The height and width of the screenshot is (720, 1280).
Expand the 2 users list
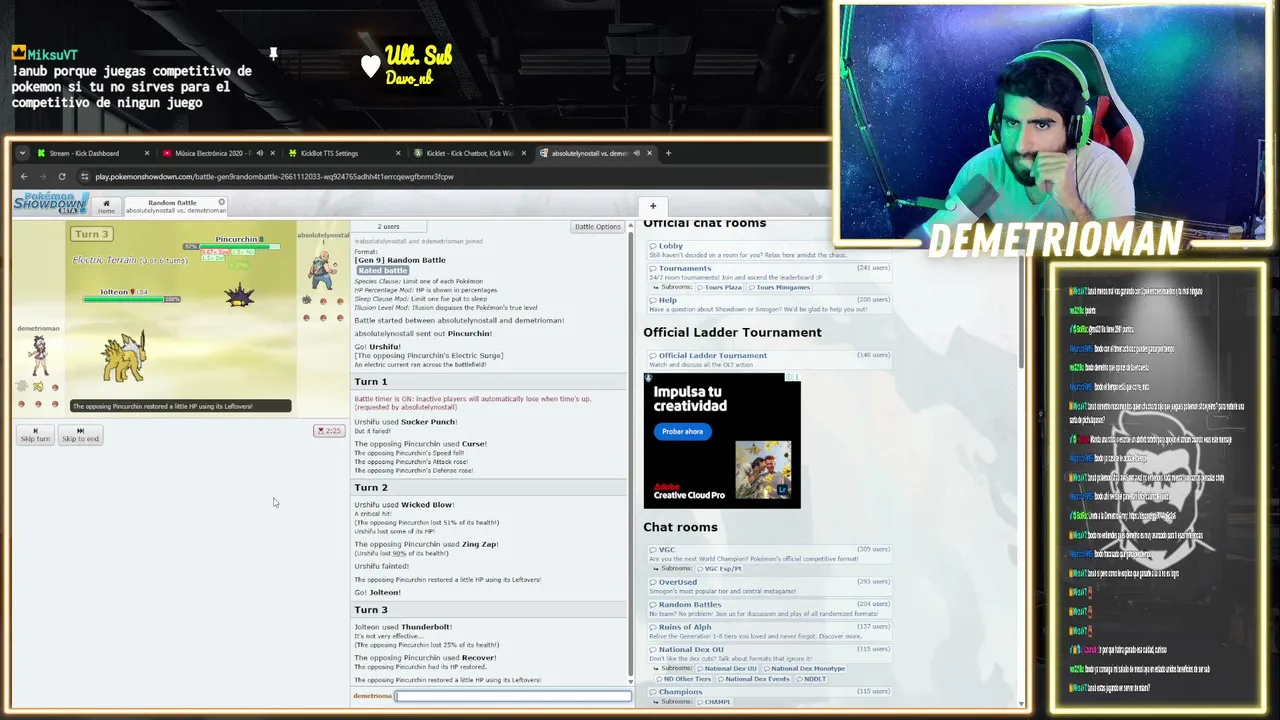388,227
